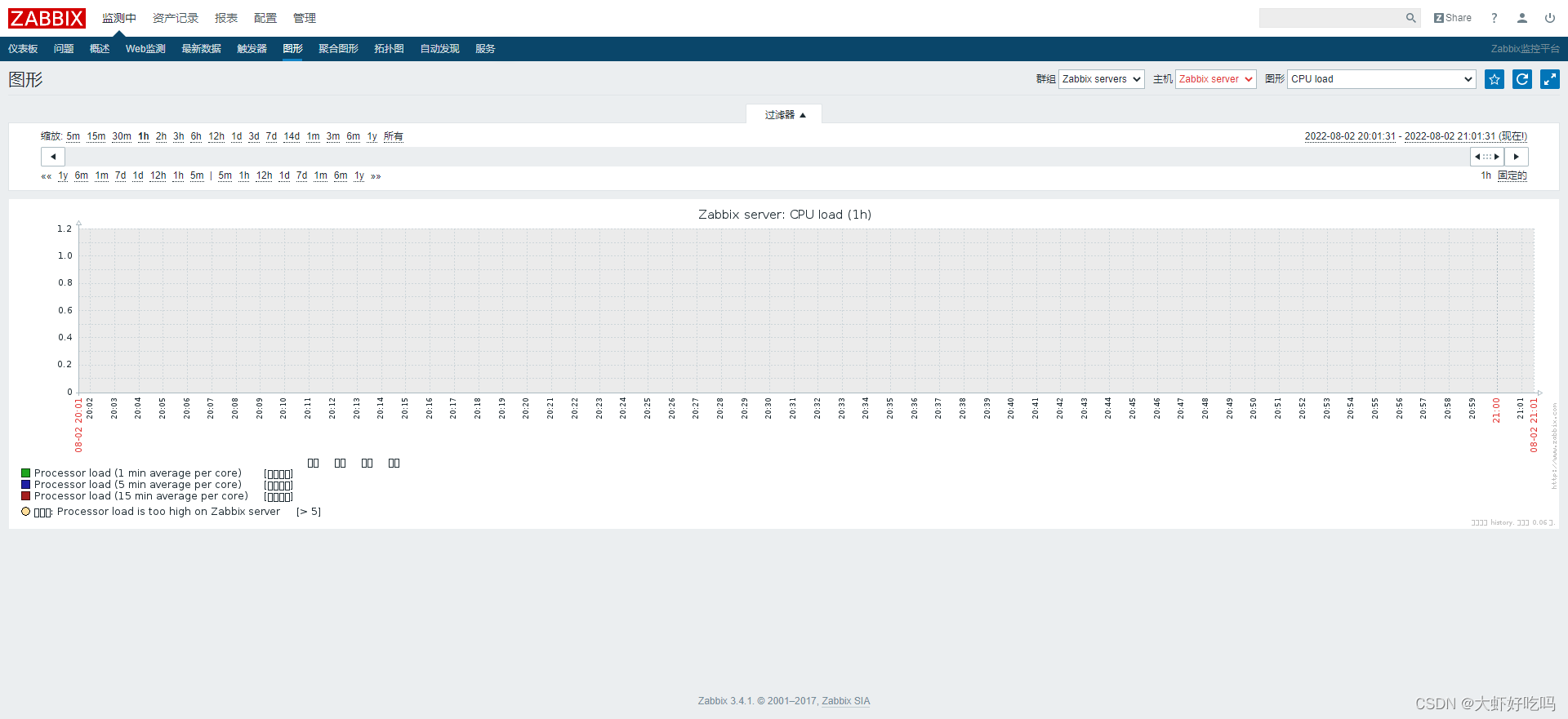Open the user profile icon
The width and height of the screenshot is (1568, 719).
point(1522,18)
